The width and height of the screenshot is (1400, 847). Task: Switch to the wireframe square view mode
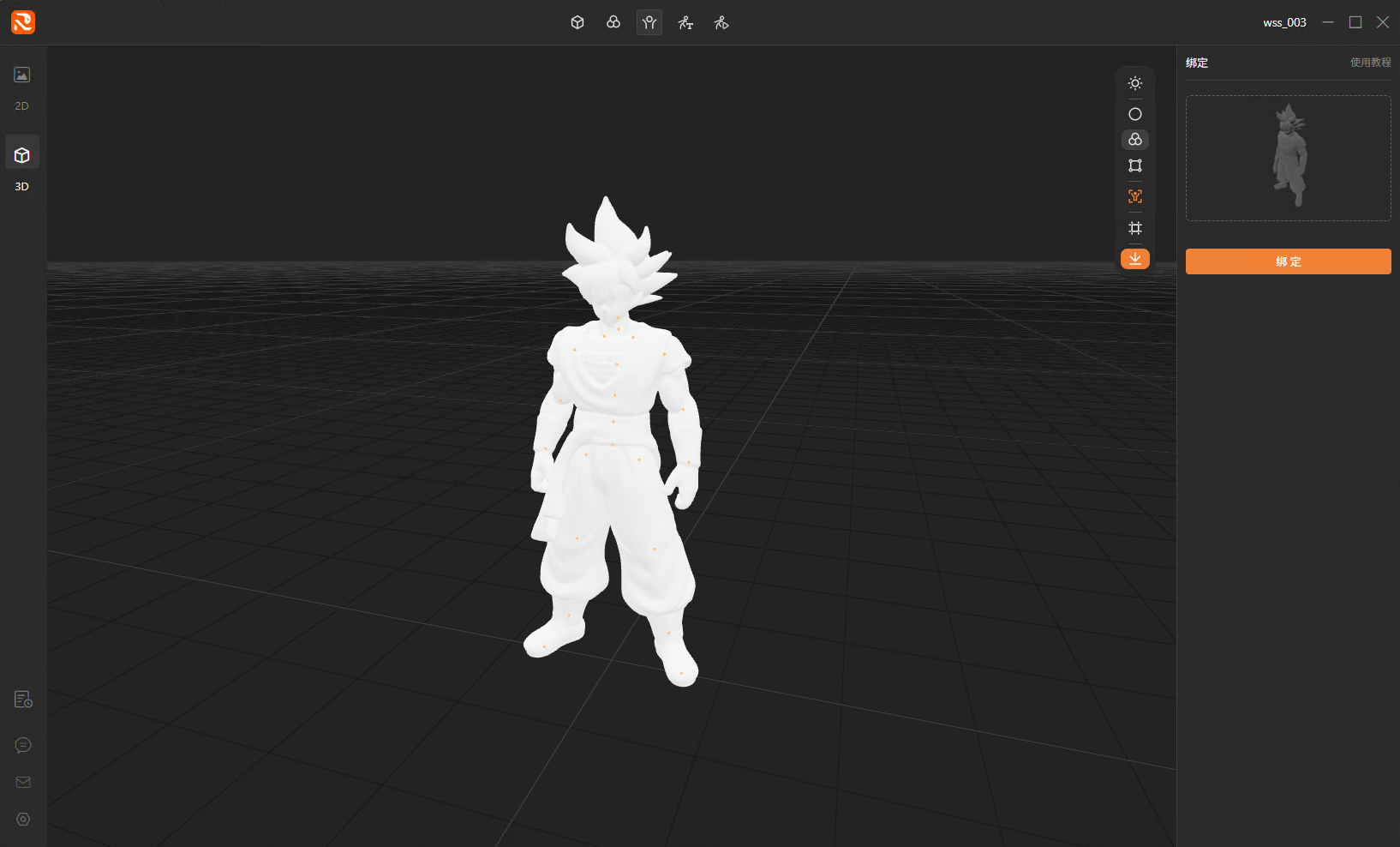point(1135,165)
